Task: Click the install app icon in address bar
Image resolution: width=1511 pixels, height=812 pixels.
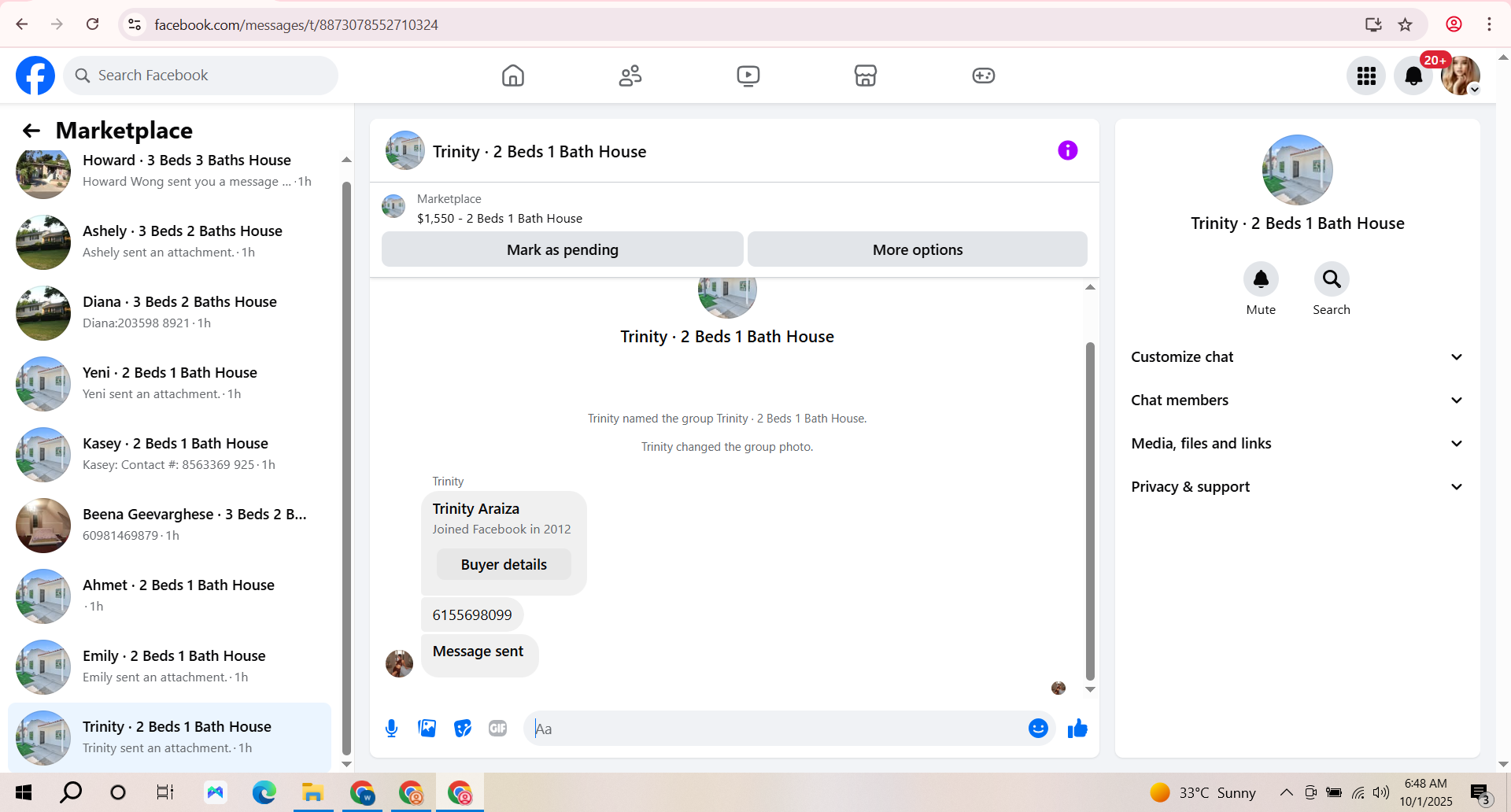Action: pos(1373,24)
